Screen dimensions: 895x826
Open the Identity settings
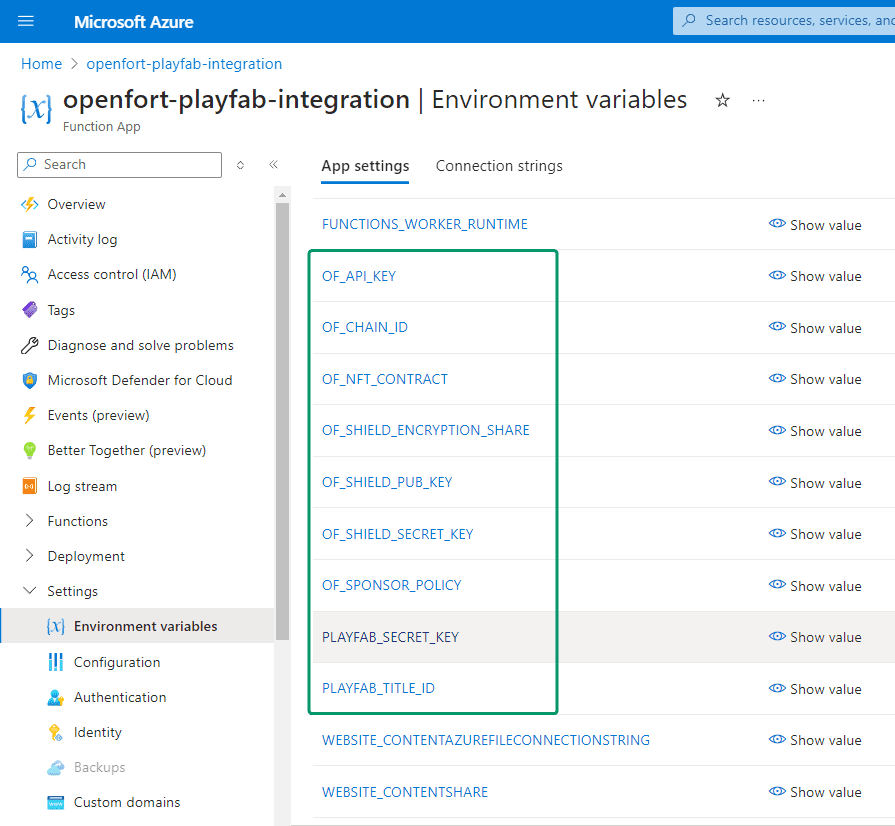(x=98, y=732)
